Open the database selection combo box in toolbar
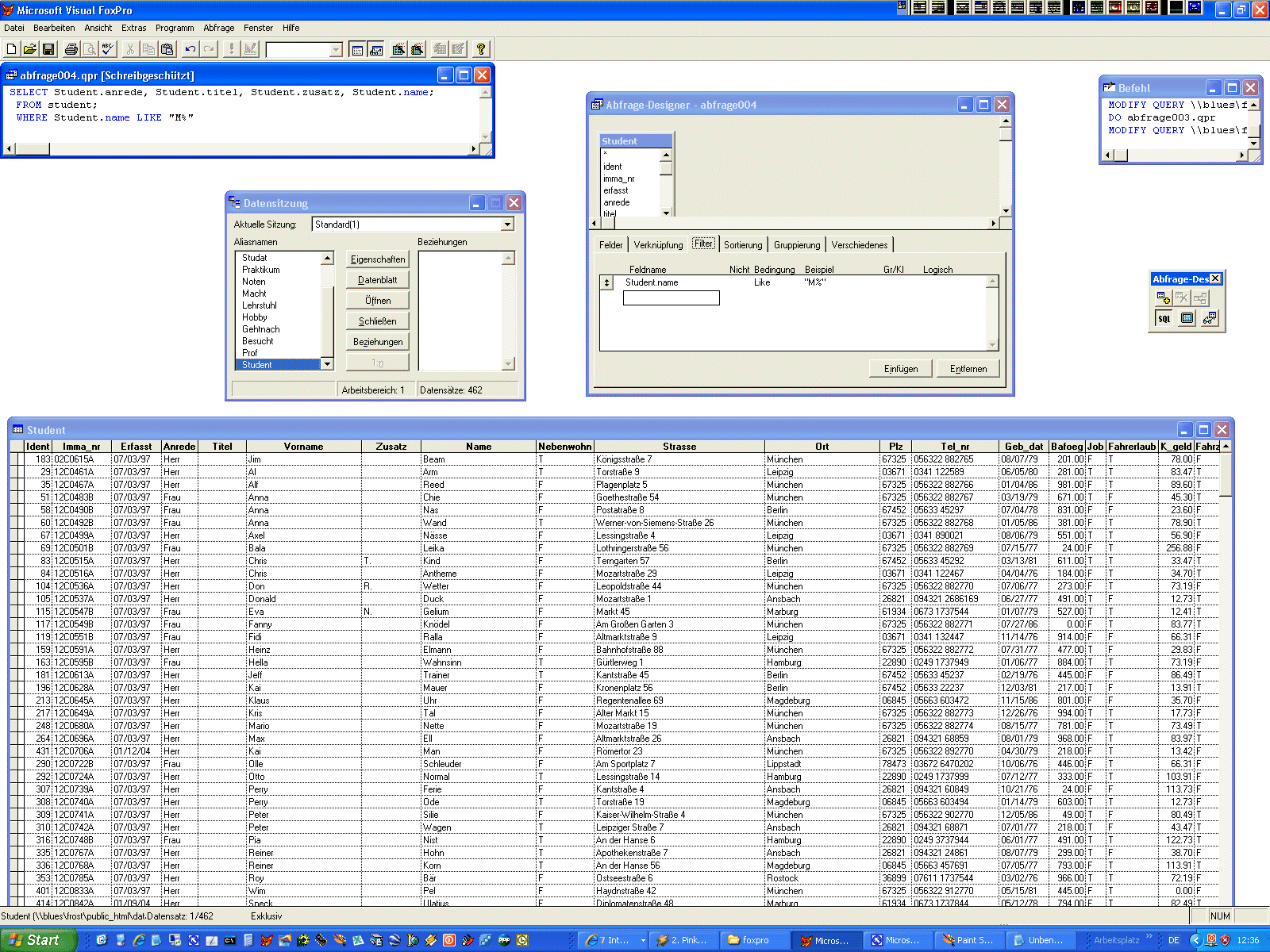Viewport: 1270px width, 952px height. [336, 50]
